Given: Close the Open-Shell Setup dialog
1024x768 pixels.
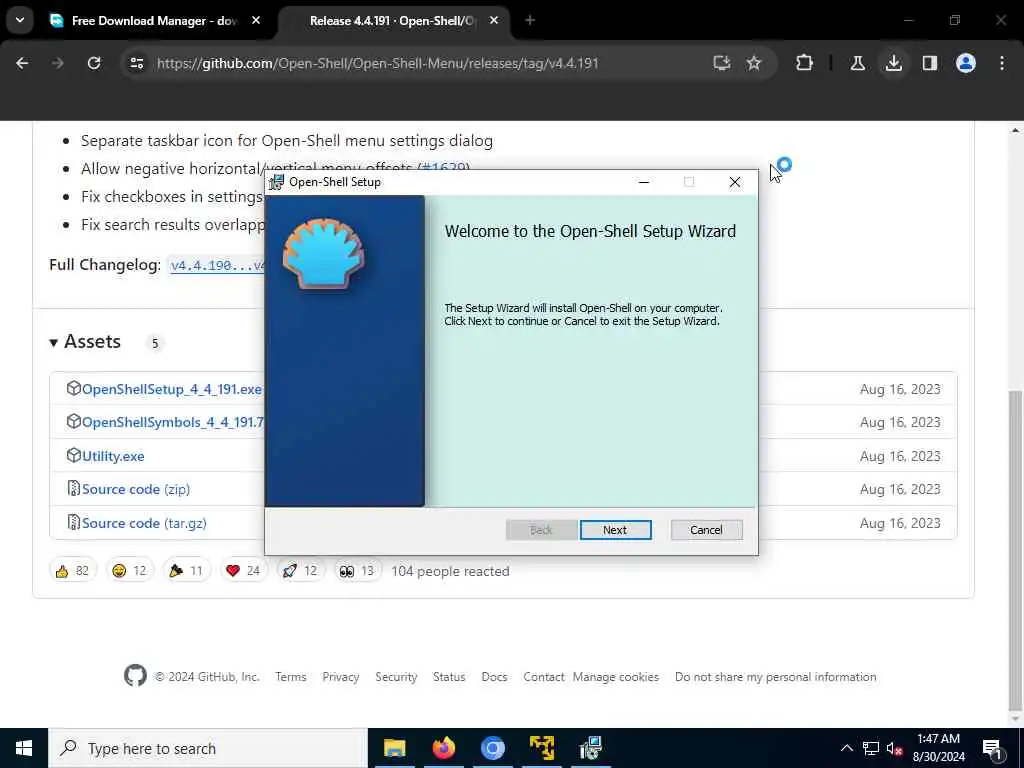Looking at the screenshot, I should [735, 182].
